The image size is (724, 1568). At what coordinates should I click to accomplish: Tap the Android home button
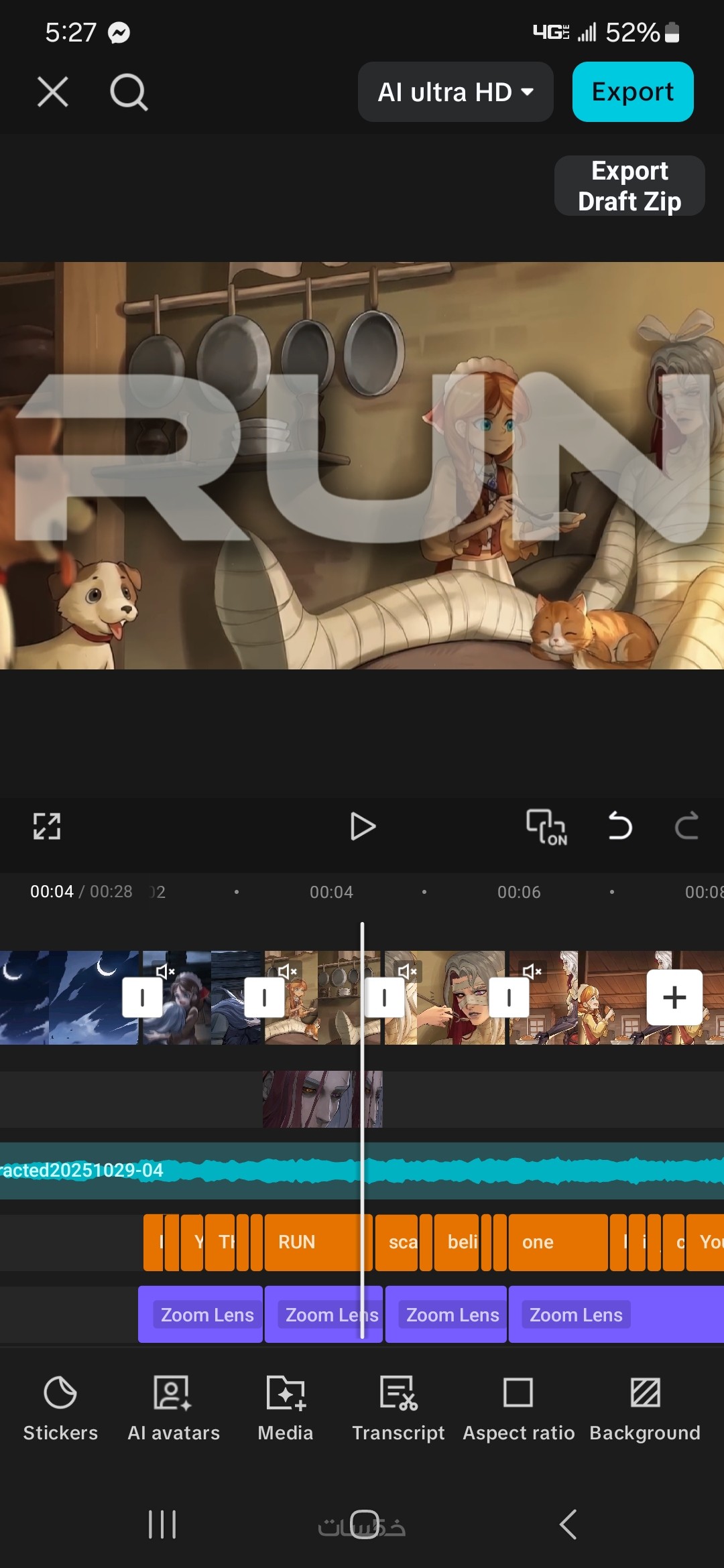(364, 1524)
